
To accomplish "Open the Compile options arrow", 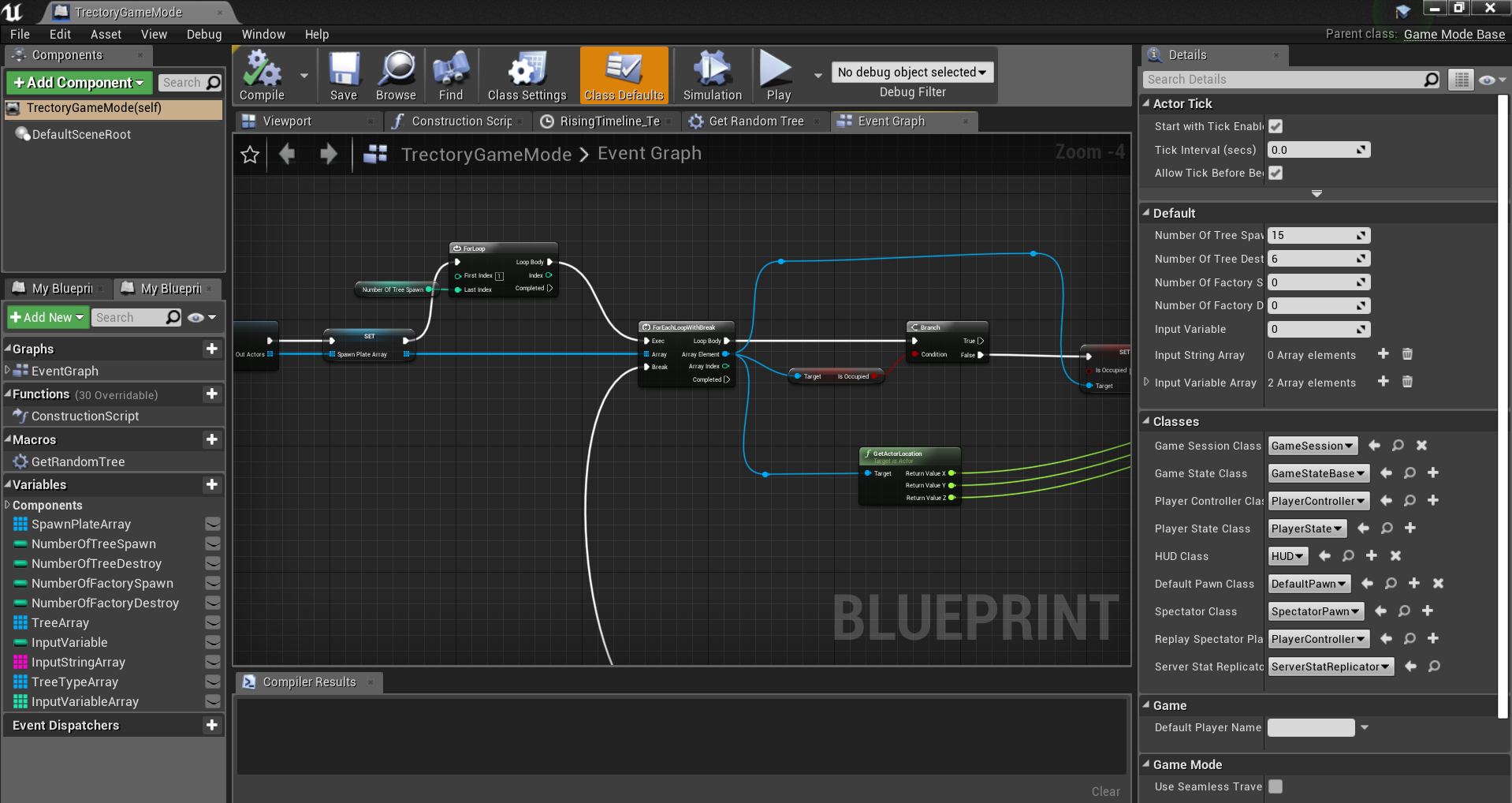I will coord(304,76).
